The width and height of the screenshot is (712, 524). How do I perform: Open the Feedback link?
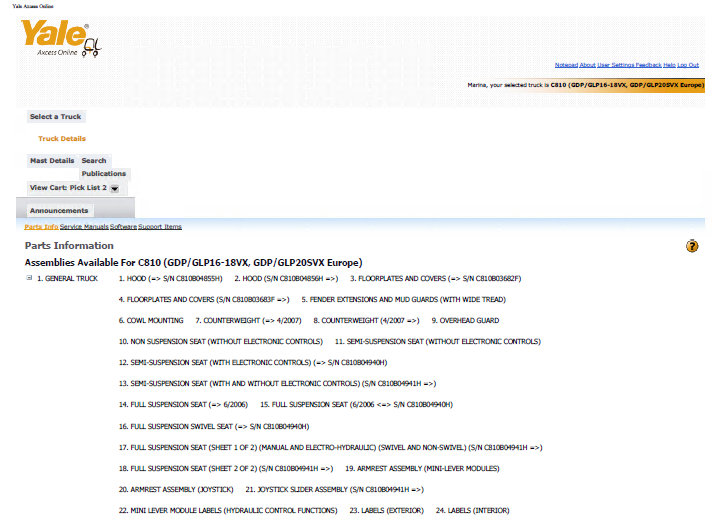click(x=648, y=65)
